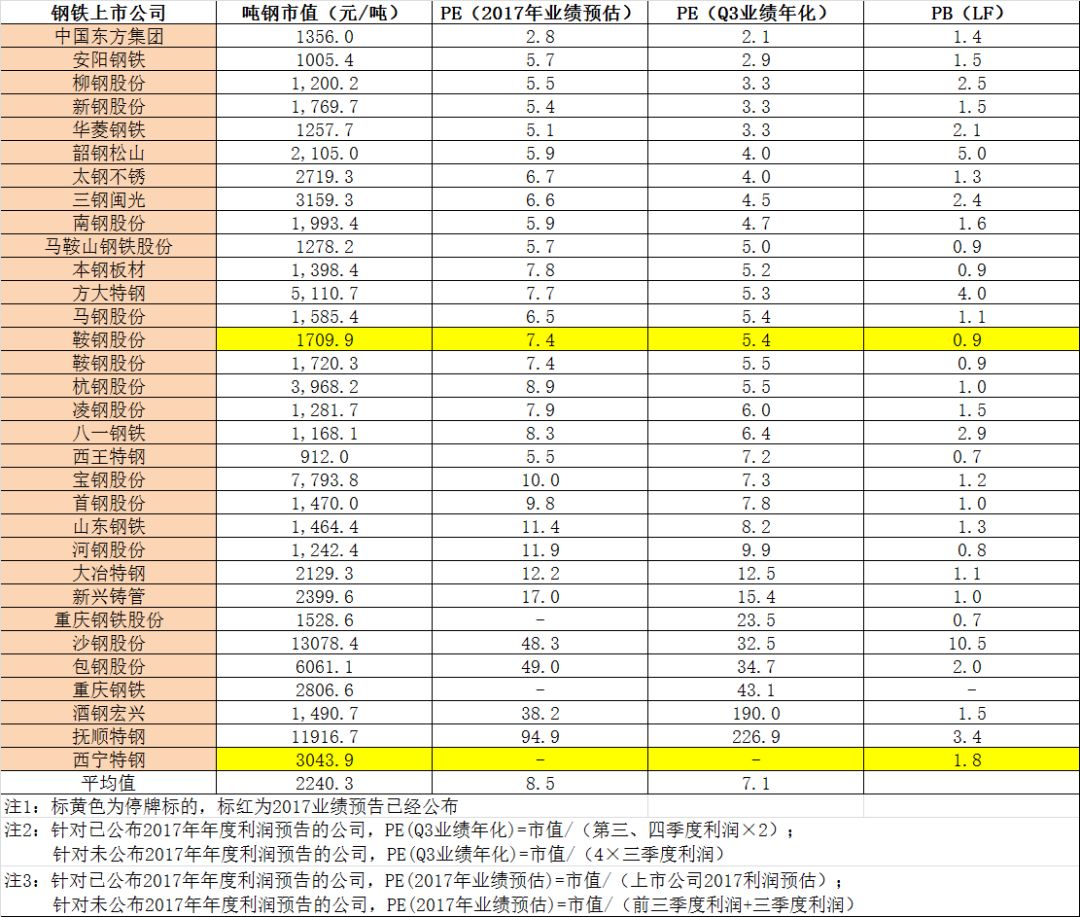Select the 南钢股份 row label
Screen dimensions: 1080x917
coord(108,223)
